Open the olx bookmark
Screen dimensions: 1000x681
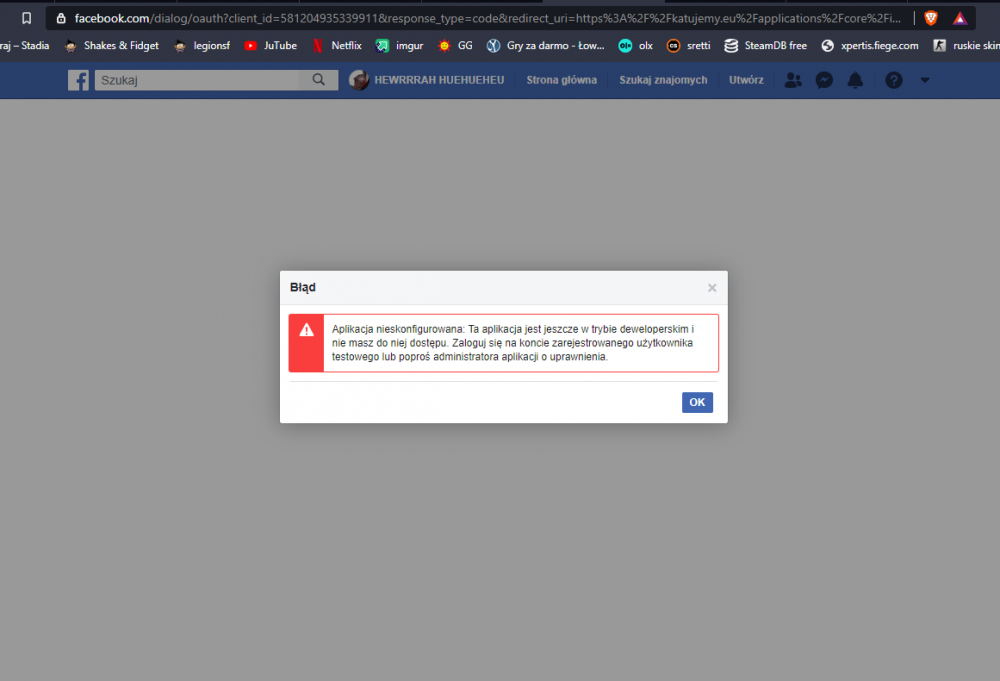coord(636,45)
